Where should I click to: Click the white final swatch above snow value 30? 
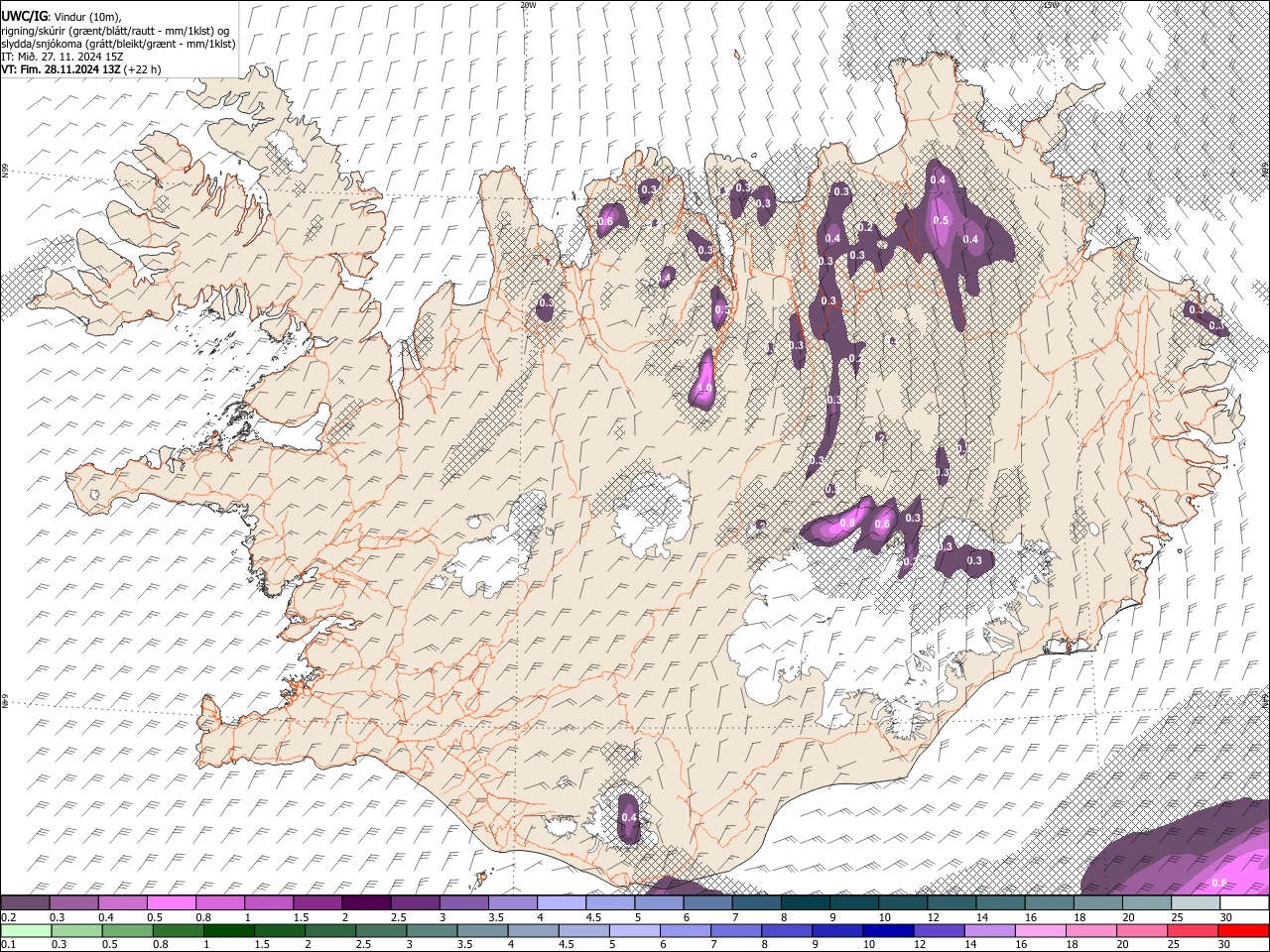point(1245,903)
